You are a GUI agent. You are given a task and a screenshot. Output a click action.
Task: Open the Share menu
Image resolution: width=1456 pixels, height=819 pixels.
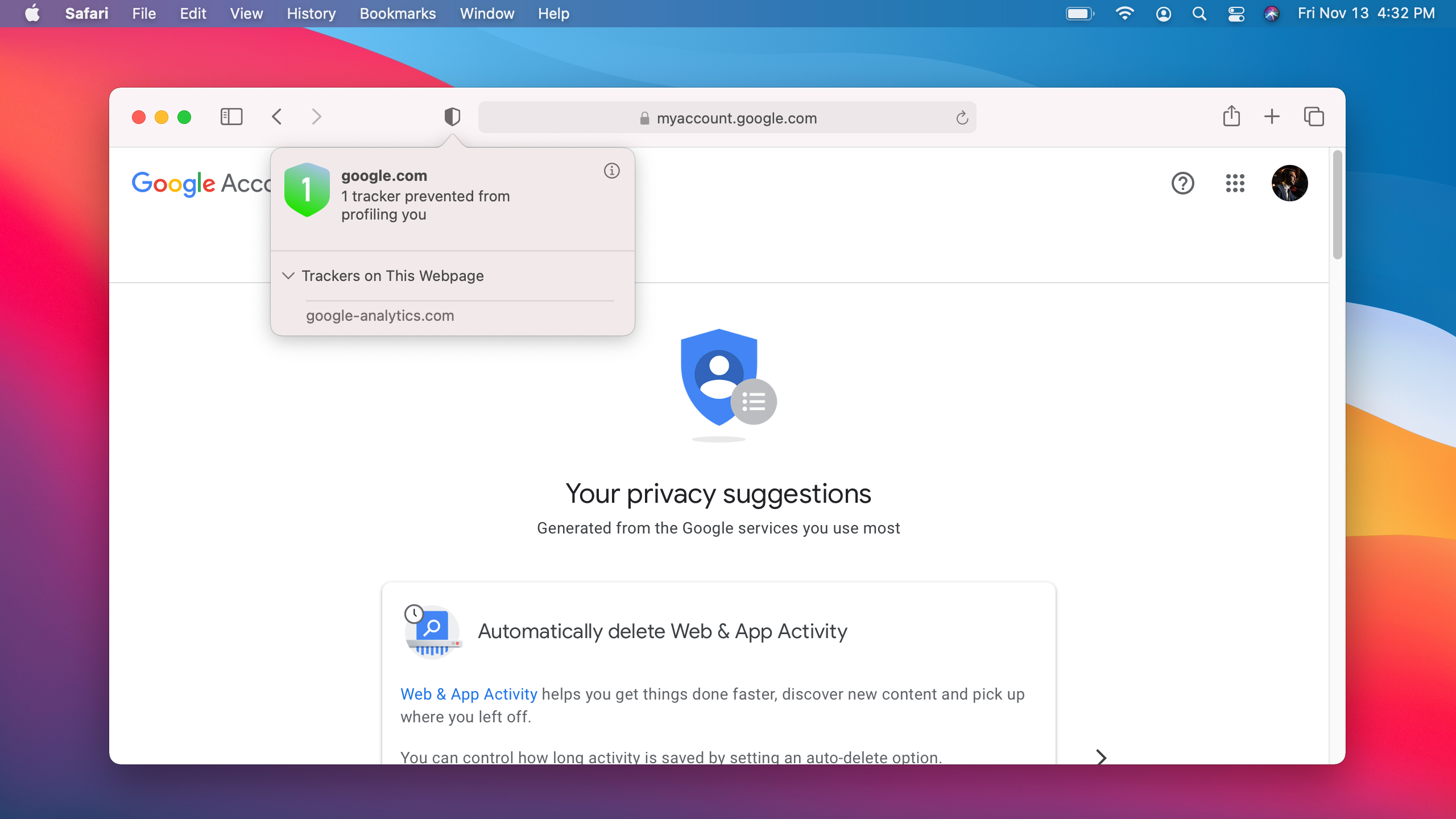[1231, 116]
